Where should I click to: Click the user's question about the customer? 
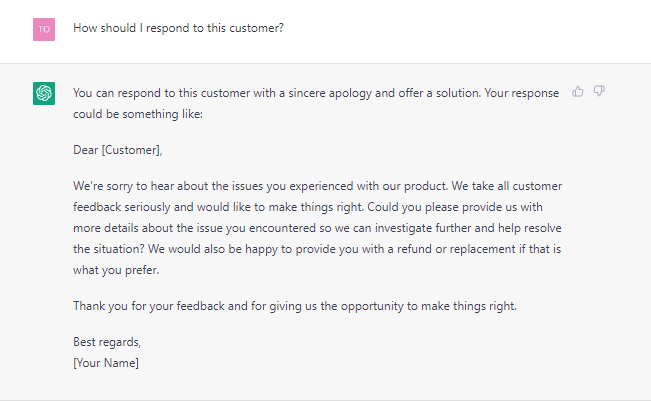(x=178, y=28)
